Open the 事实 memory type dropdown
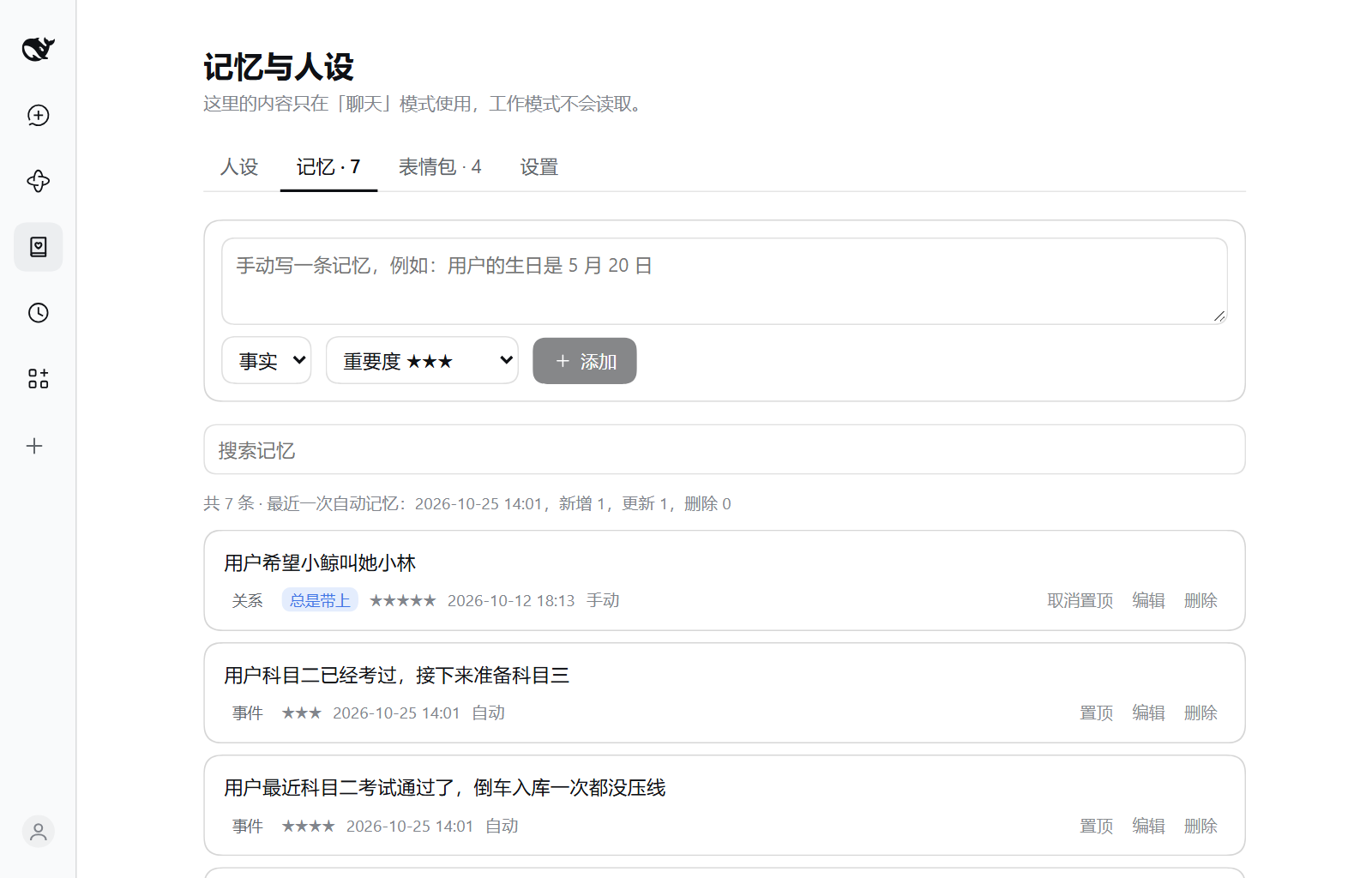This screenshot has height=878, width=1372. tap(267, 361)
